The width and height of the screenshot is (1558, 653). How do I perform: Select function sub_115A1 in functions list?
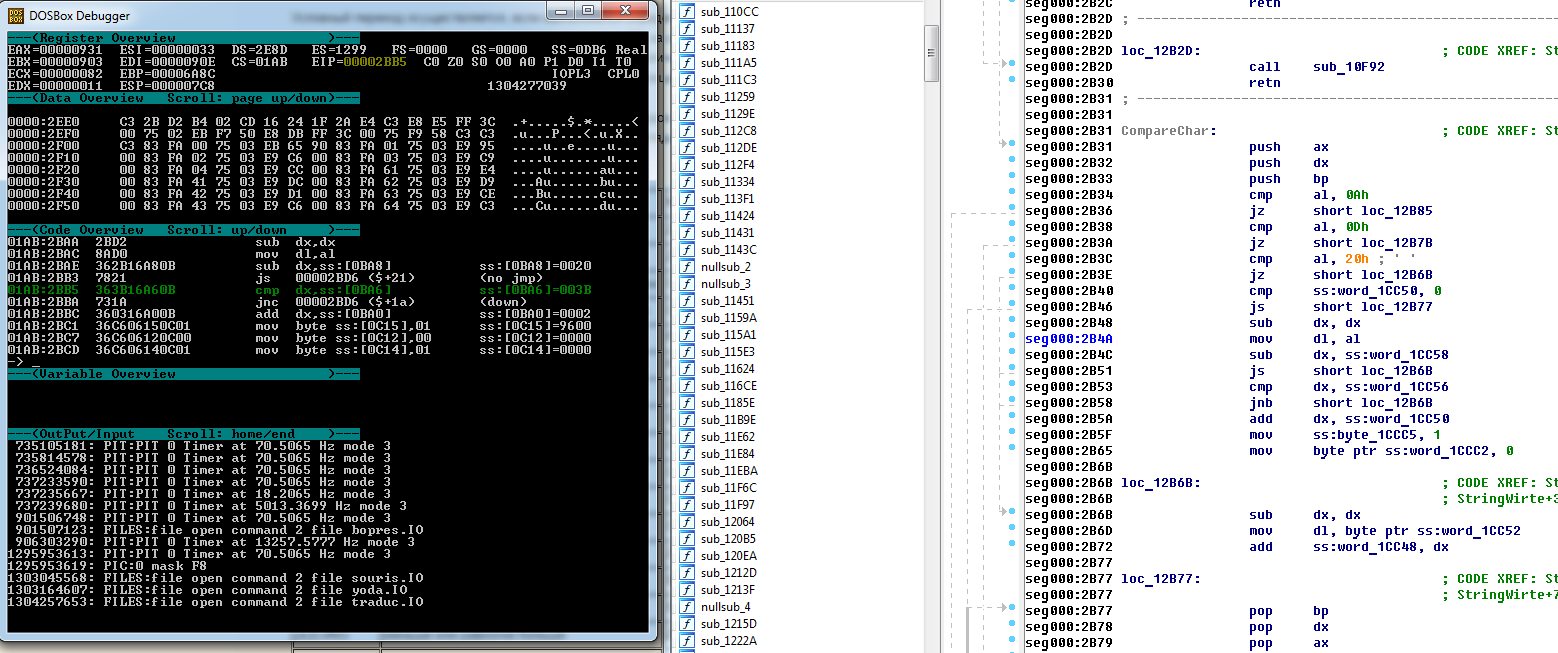[728, 334]
